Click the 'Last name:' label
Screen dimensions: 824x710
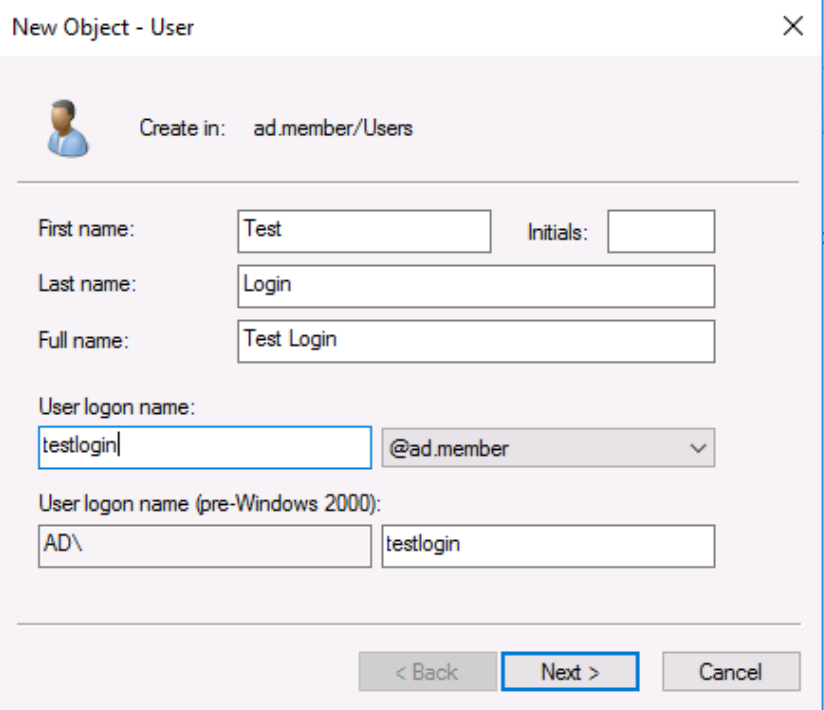(85, 284)
